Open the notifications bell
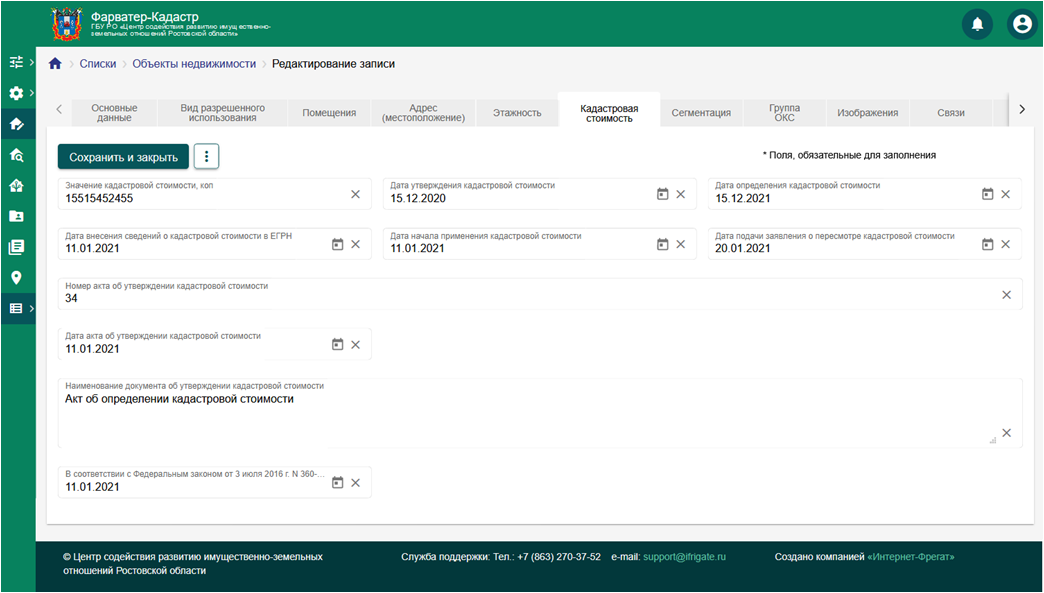This screenshot has width=1044, height=593. [x=977, y=24]
